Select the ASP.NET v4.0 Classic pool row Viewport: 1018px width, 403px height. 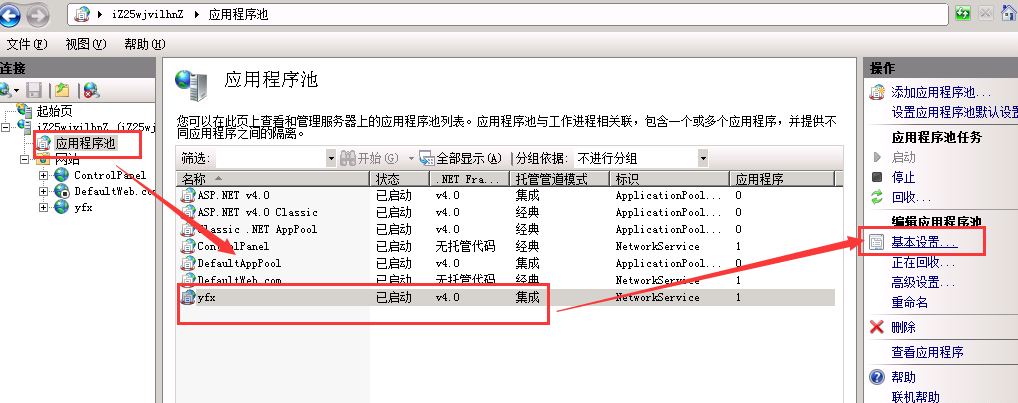click(x=506, y=212)
